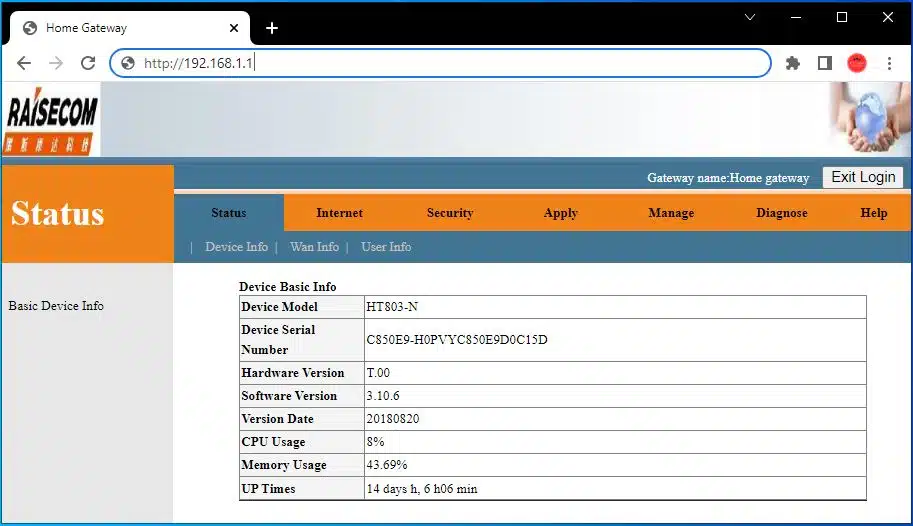Click the software version 3.10.6 value
Image resolution: width=913 pixels, height=526 pixels.
(383, 396)
